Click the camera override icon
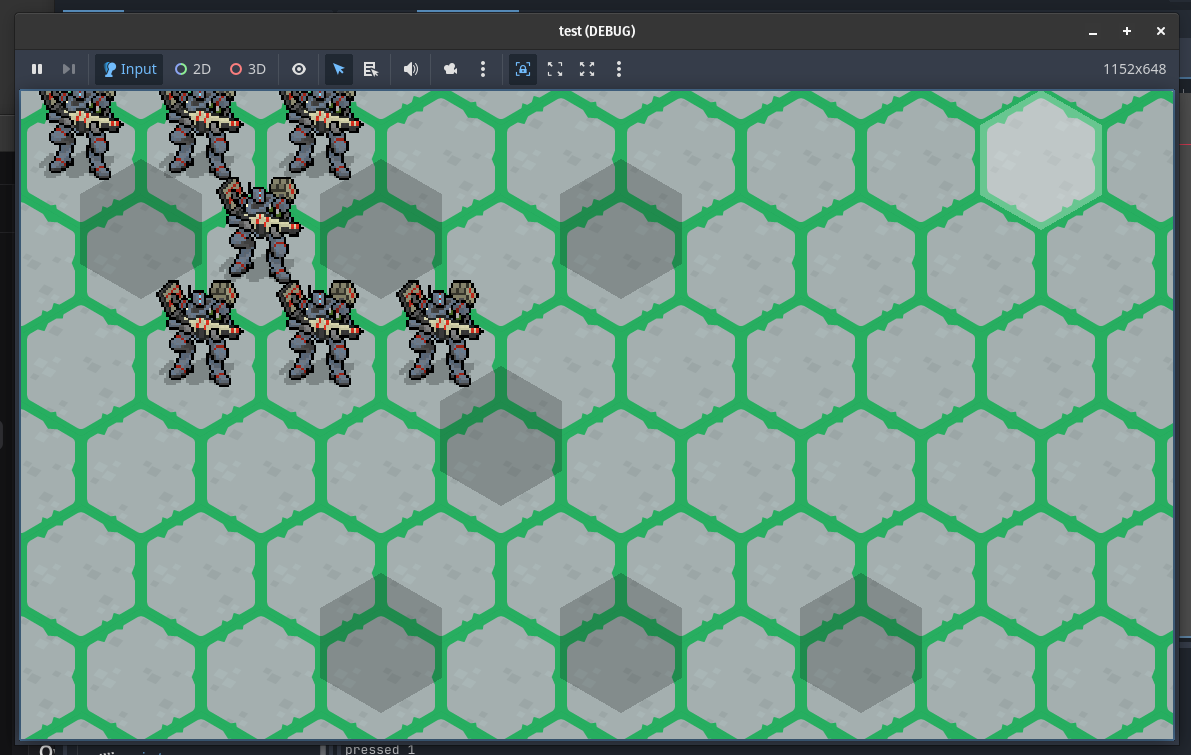This screenshot has width=1191, height=755. (x=451, y=69)
